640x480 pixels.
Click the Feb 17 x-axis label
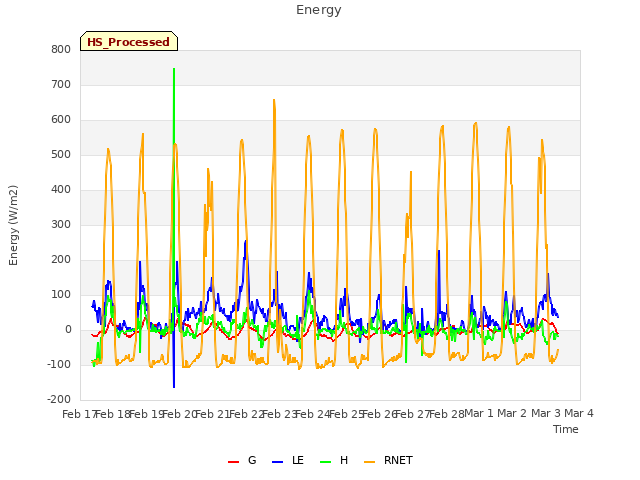click(79, 414)
